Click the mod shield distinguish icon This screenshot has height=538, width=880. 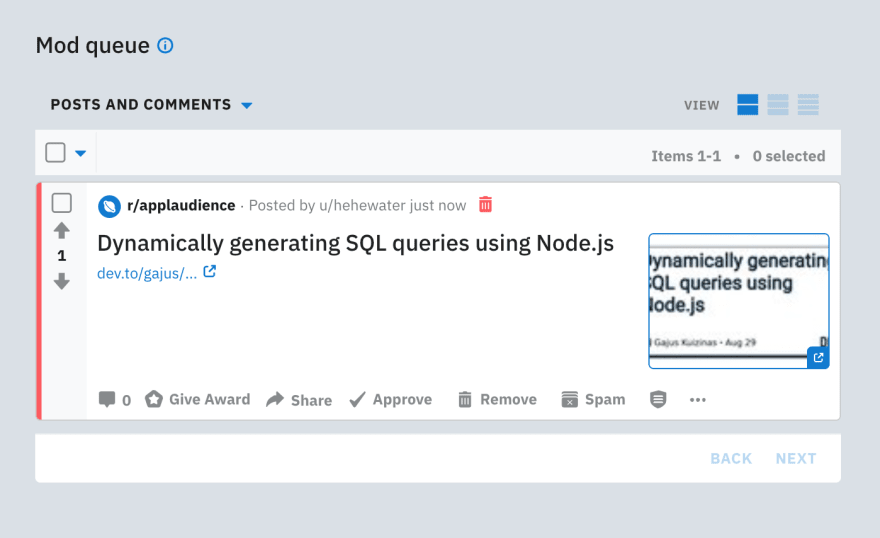coord(658,399)
